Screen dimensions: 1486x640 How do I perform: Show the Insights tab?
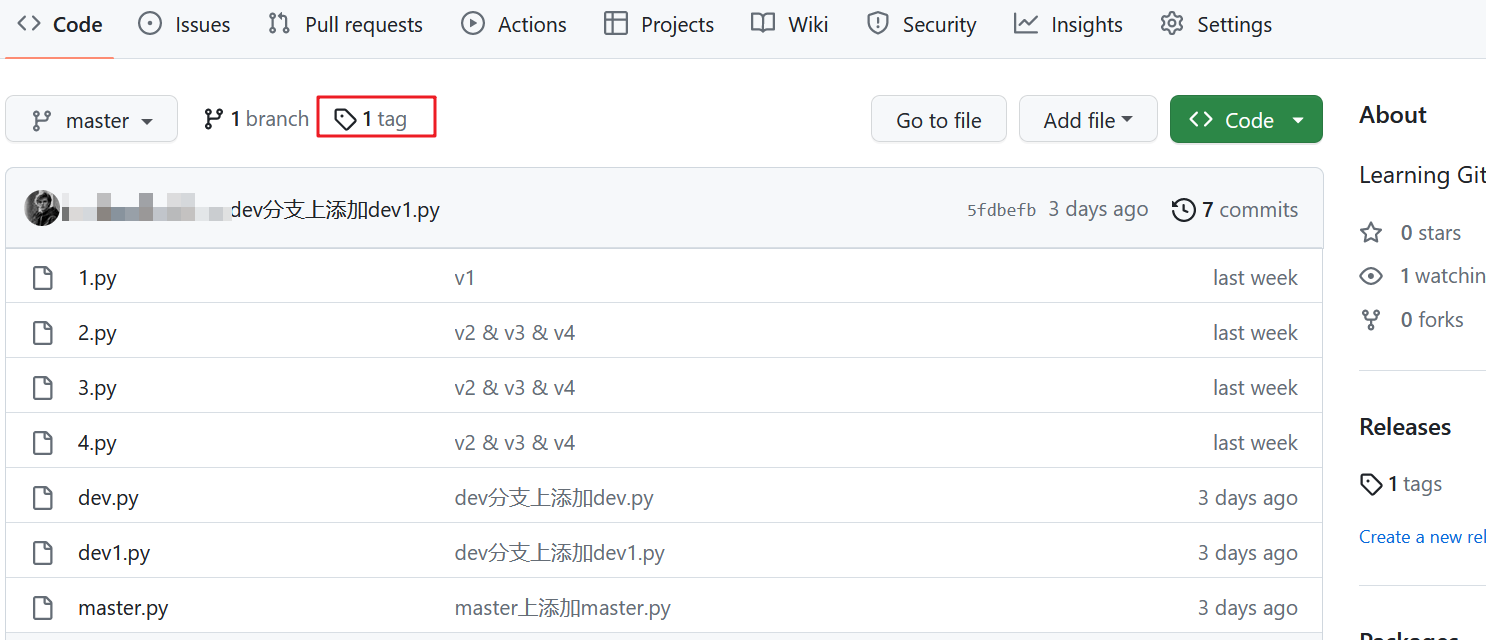coord(1068,24)
